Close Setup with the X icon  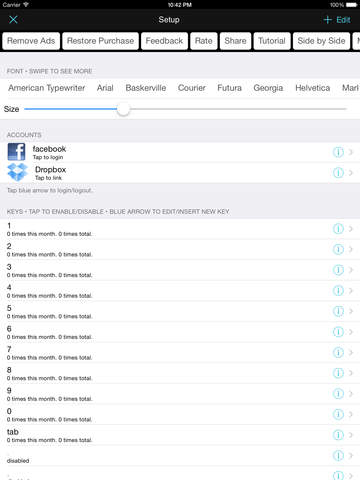tap(13, 20)
